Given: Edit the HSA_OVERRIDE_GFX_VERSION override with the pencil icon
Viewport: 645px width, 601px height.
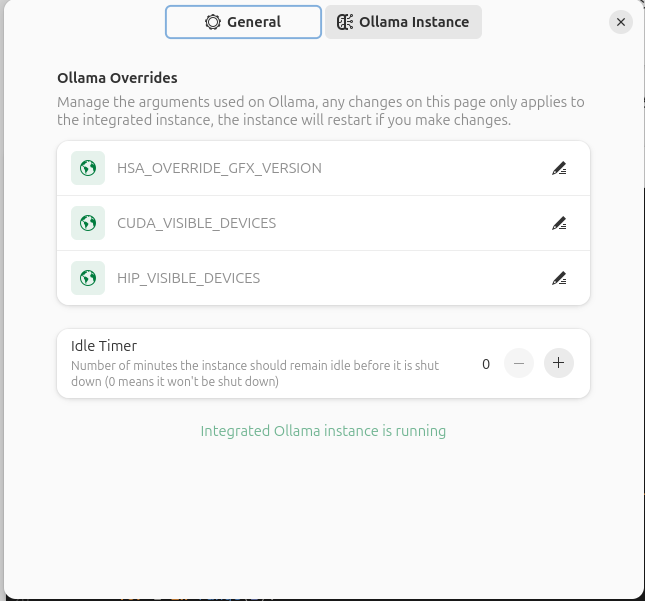Looking at the screenshot, I should [559, 168].
